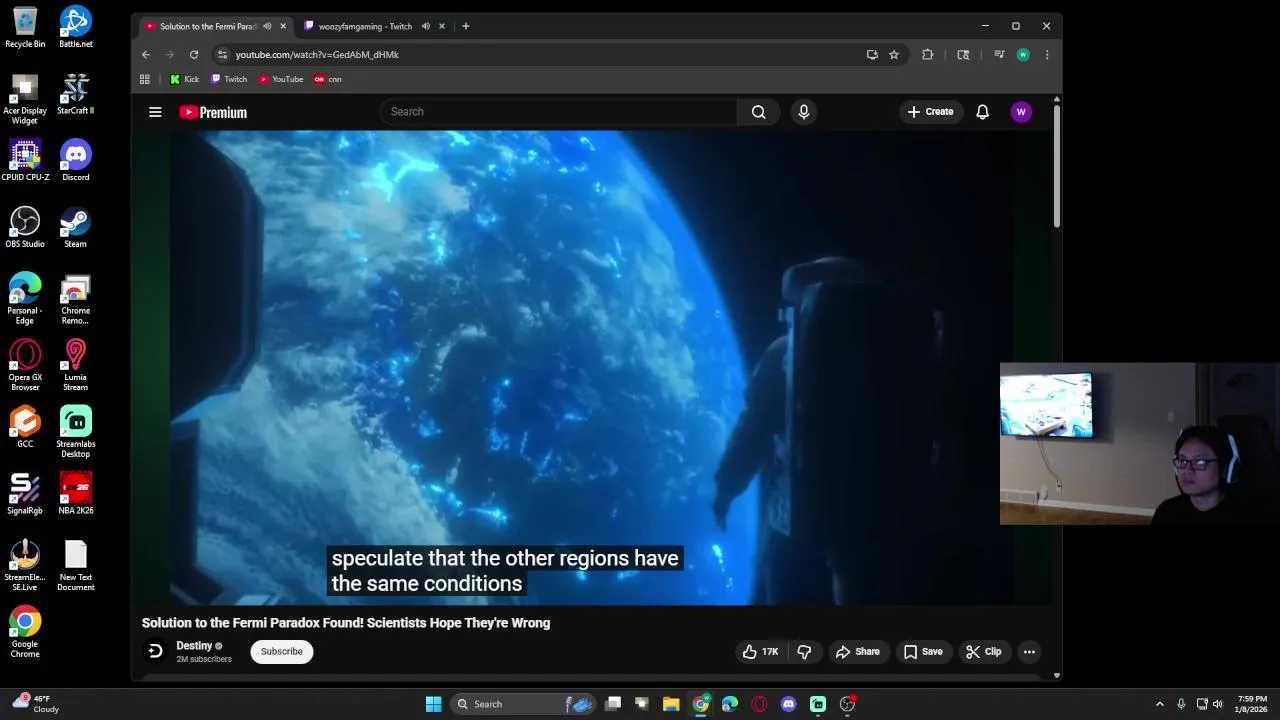This screenshot has height=720, width=1280.
Task: Open the YouTube guide hamburger menu
Action: [x=155, y=112]
